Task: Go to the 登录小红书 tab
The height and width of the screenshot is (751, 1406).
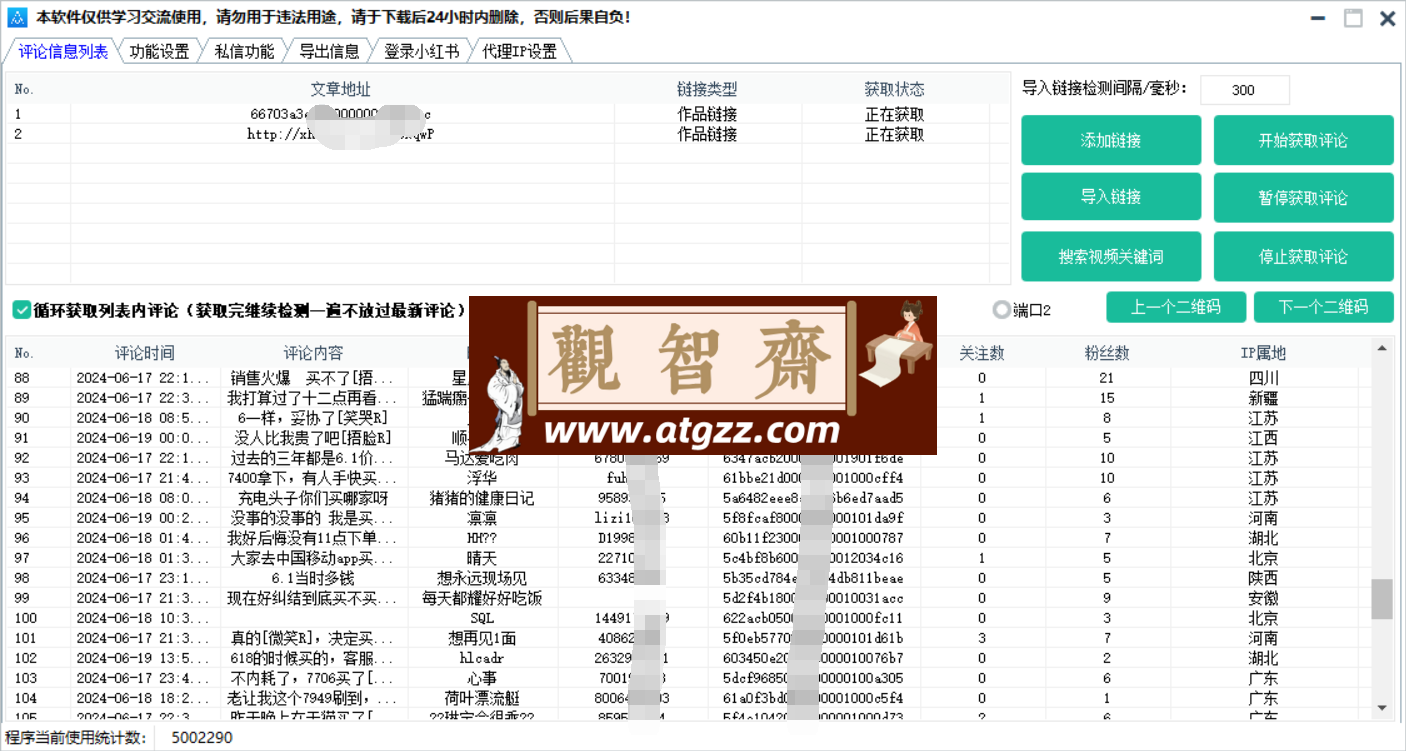Action: [421, 52]
